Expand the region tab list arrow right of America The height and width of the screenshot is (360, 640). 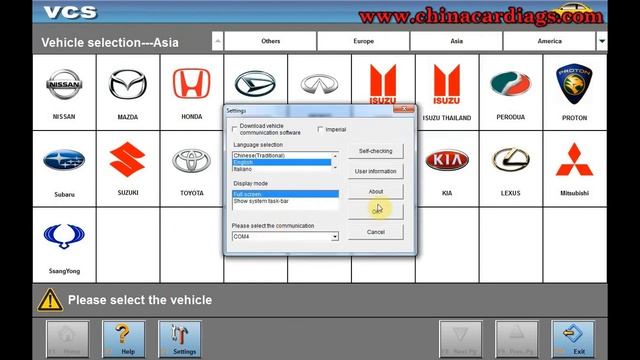[x=602, y=41]
